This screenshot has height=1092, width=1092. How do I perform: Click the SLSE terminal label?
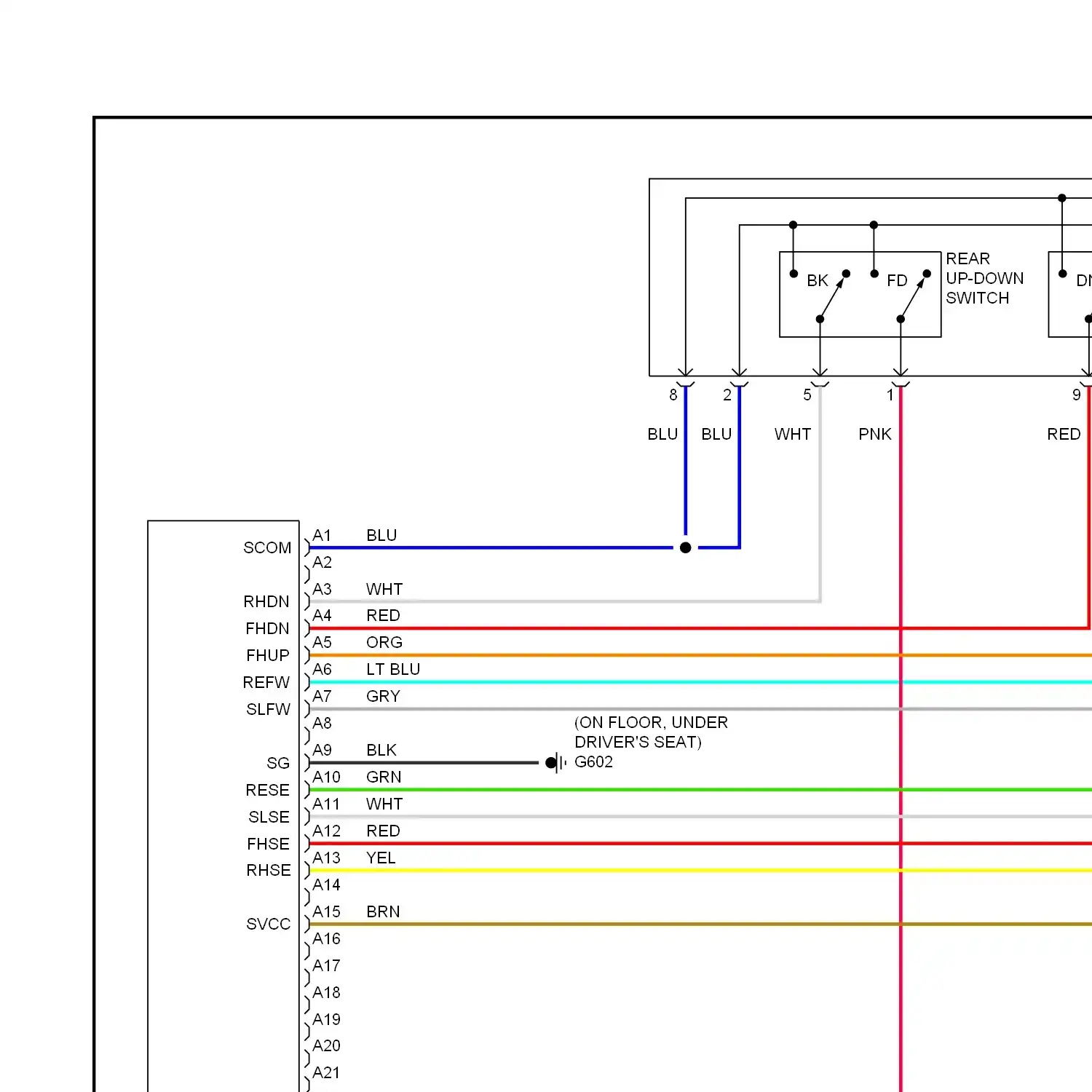coord(269,817)
